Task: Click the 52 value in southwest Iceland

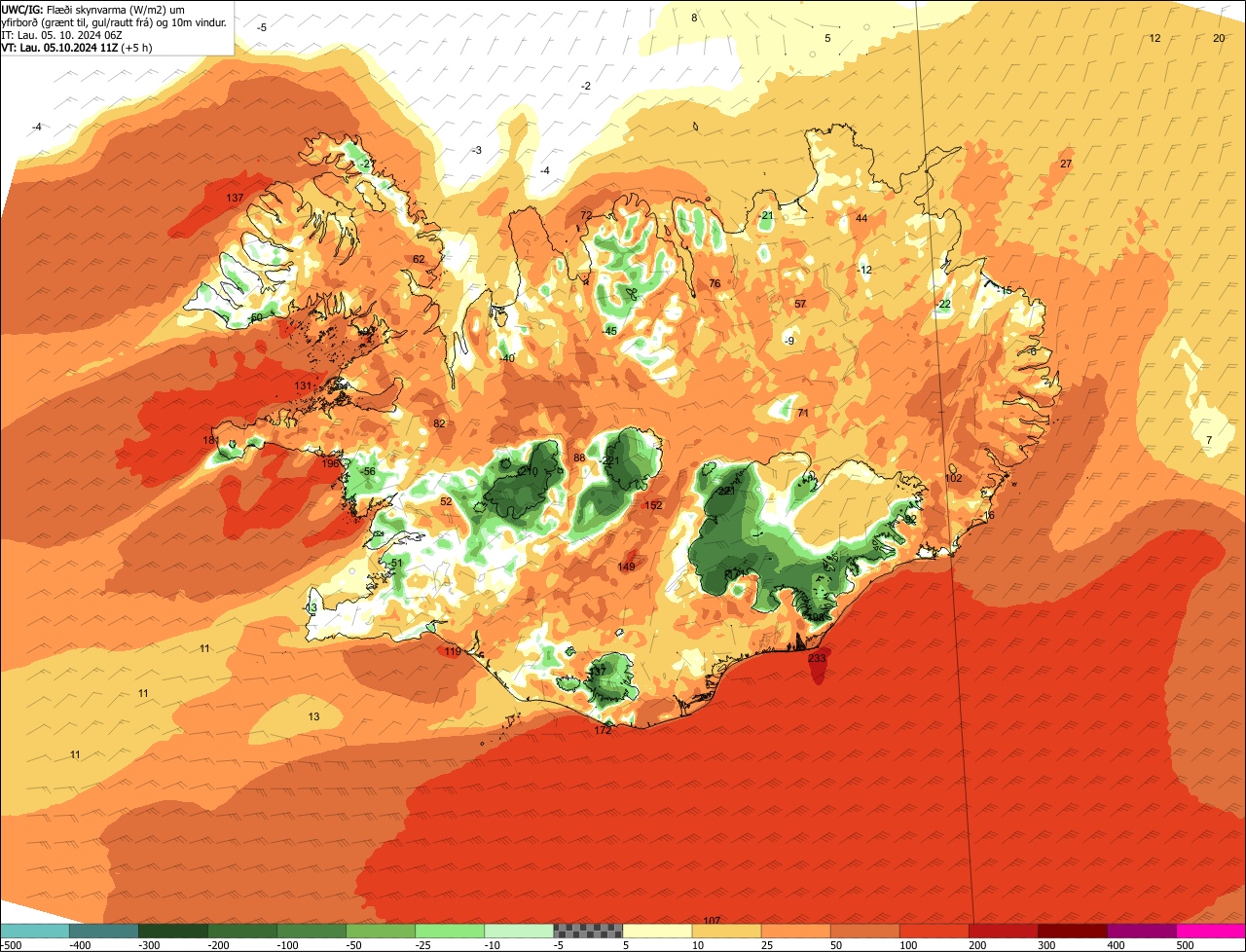Action: 446,502
